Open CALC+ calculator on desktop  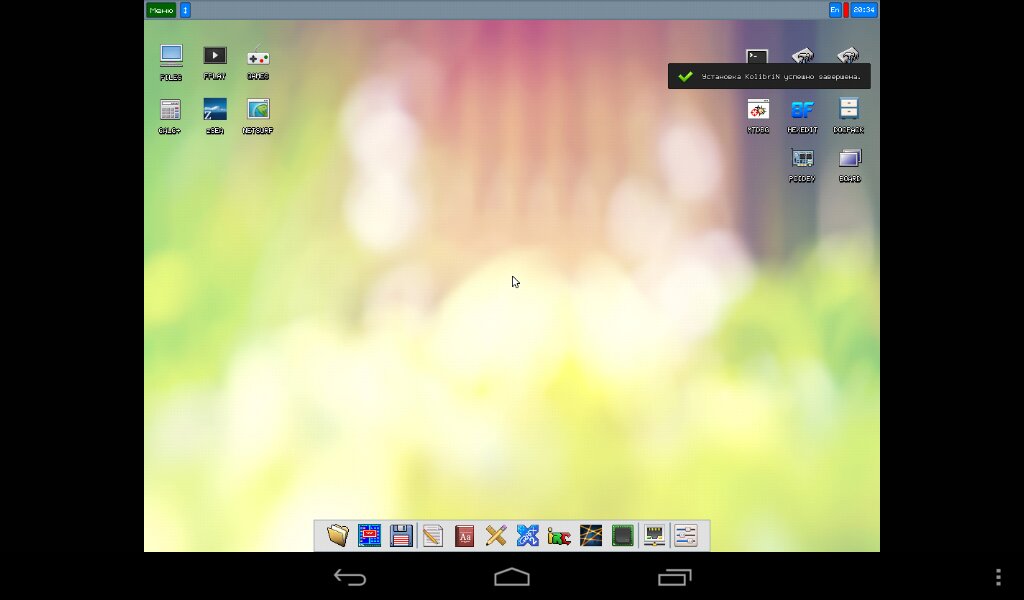coord(170,111)
